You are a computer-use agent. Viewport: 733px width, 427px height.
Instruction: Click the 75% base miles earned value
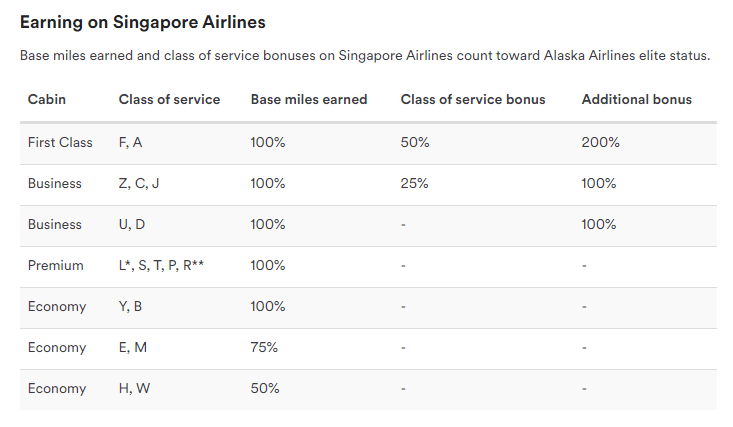[x=264, y=348]
